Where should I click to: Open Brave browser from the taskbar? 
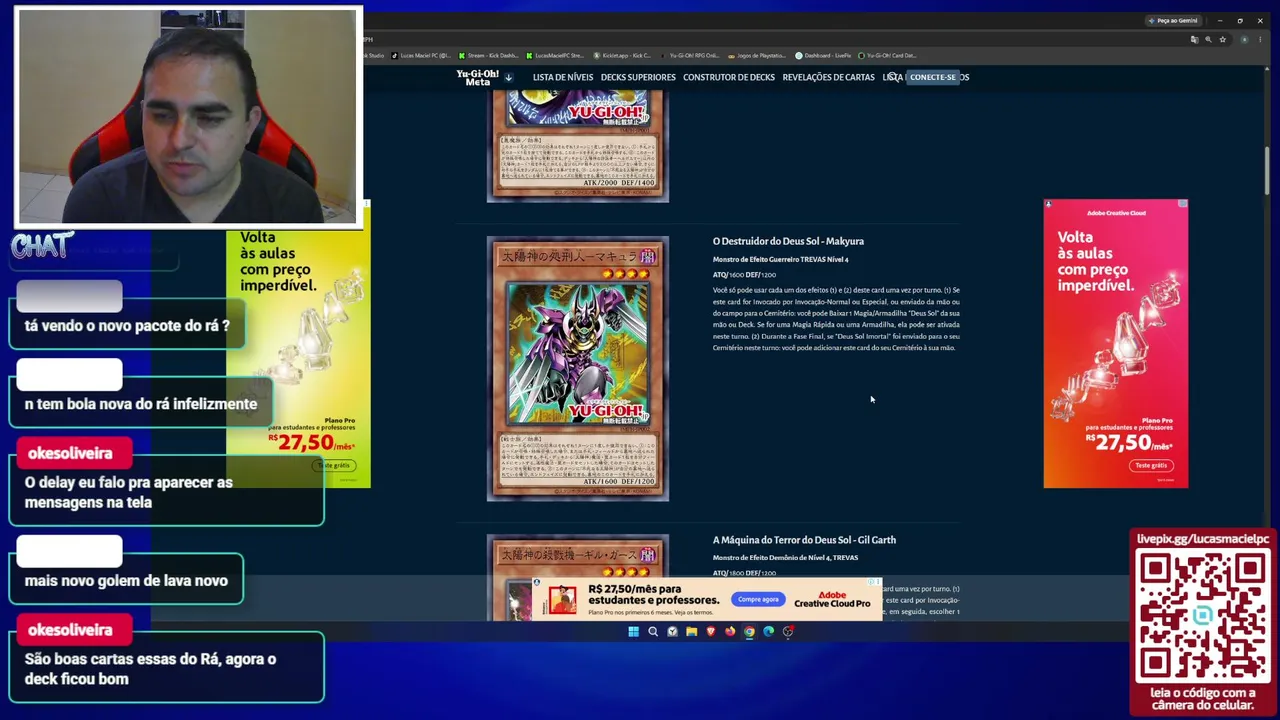coord(711,631)
